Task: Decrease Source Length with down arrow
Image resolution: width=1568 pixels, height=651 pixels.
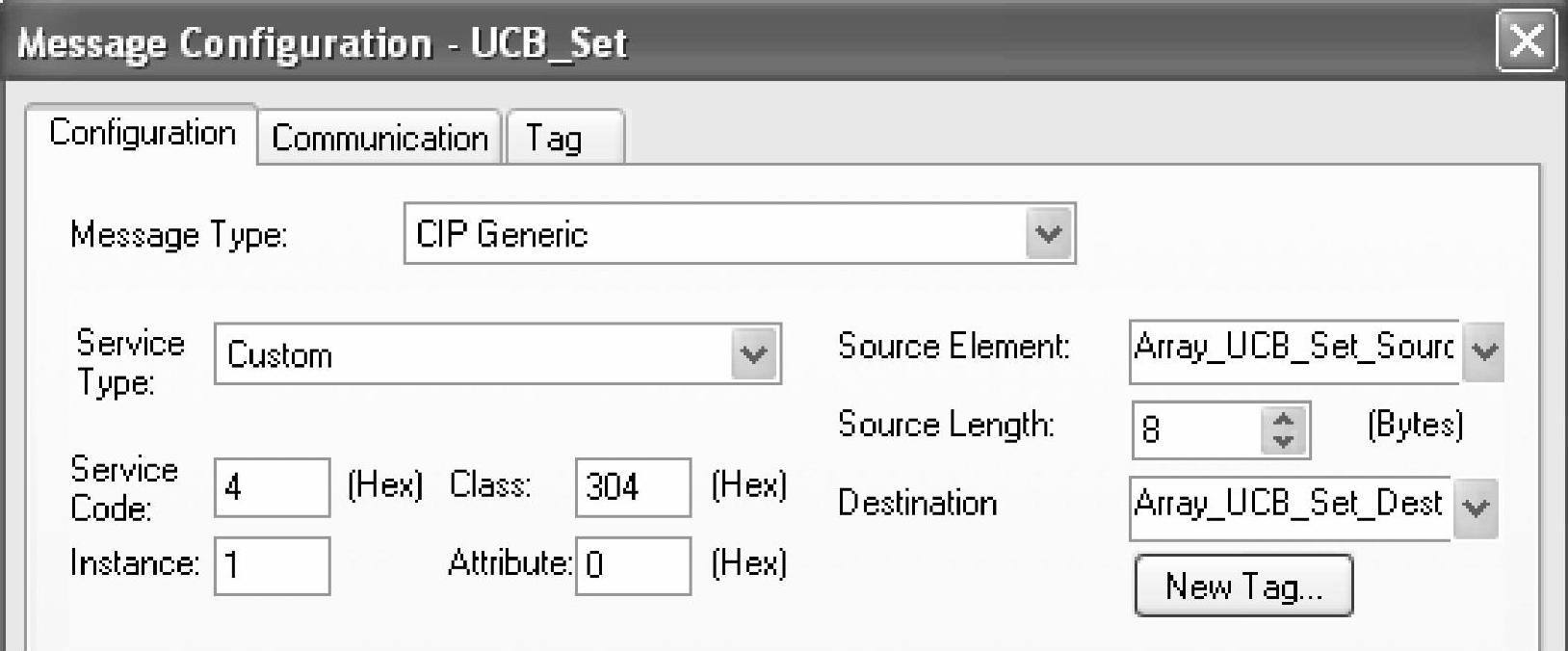Action: 1283,441
